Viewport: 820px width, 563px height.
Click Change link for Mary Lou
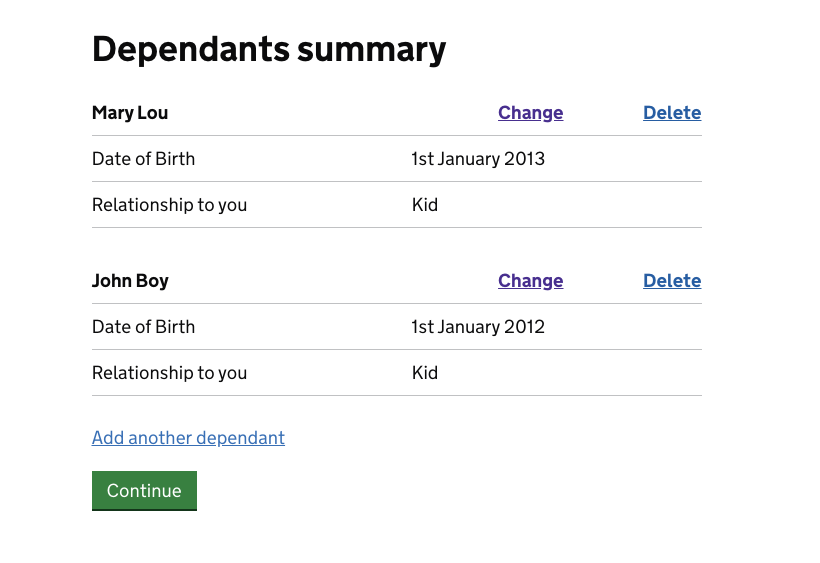point(530,113)
